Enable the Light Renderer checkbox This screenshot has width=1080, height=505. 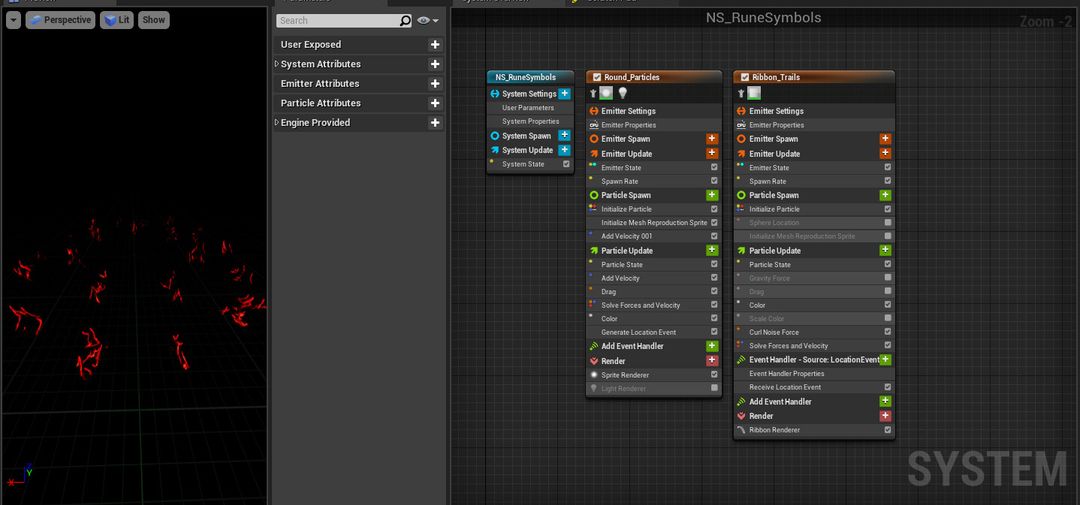[714, 388]
